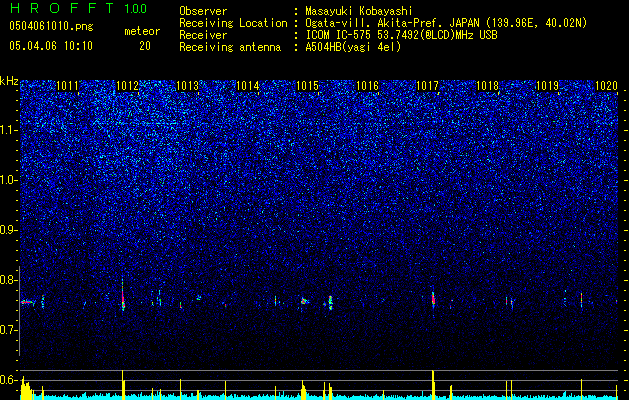The height and width of the screenshot is (400, 629).
Task: Click the 1011 time marker
Action: tap(68, 85)
